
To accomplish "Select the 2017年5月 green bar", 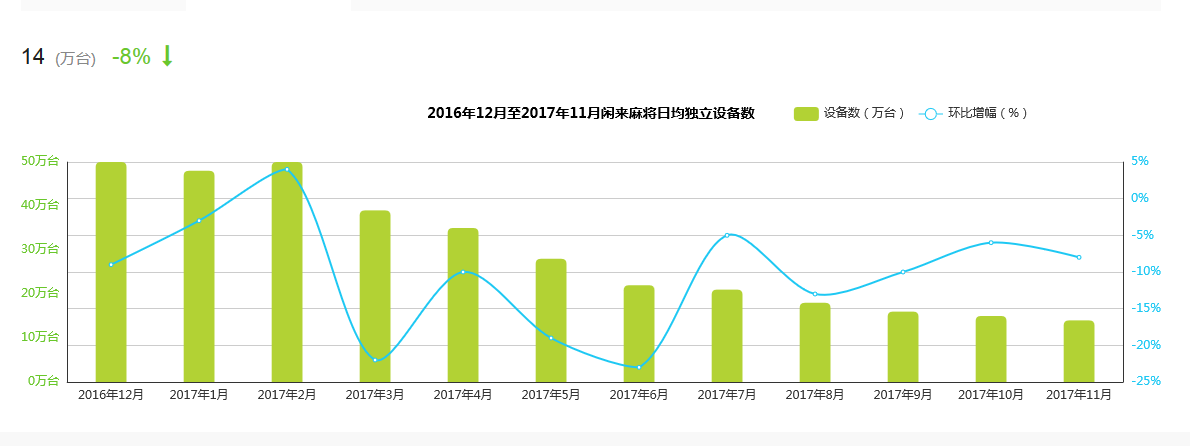I will [x=551, y=322].
